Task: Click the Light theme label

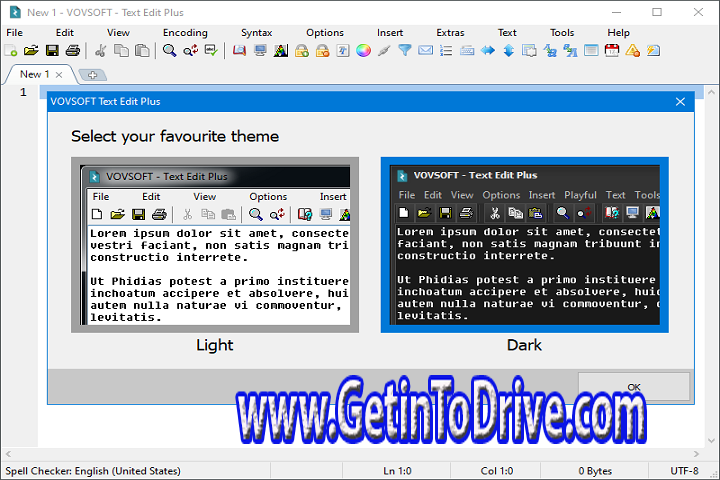Action: coord(214,345)
